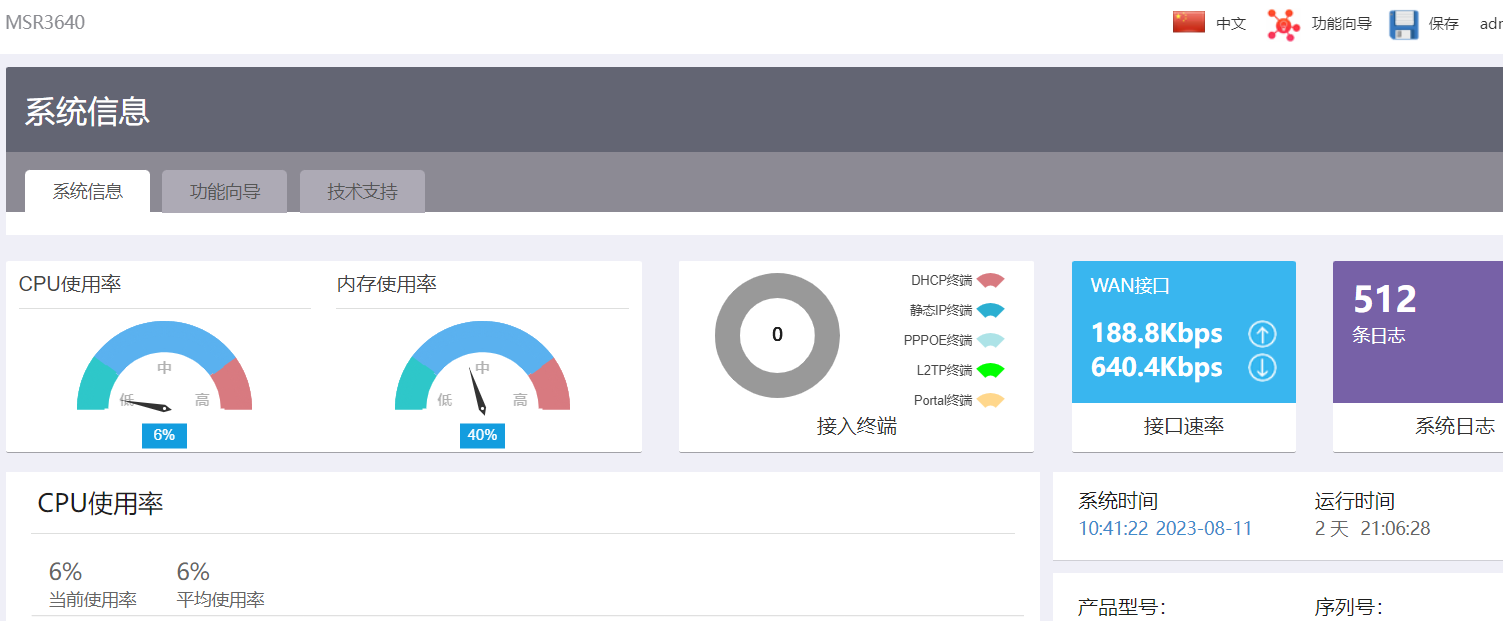The height and width of the screenshot is (621, 1503).
Task: Click the China flag language icon
Action: 1189,22
